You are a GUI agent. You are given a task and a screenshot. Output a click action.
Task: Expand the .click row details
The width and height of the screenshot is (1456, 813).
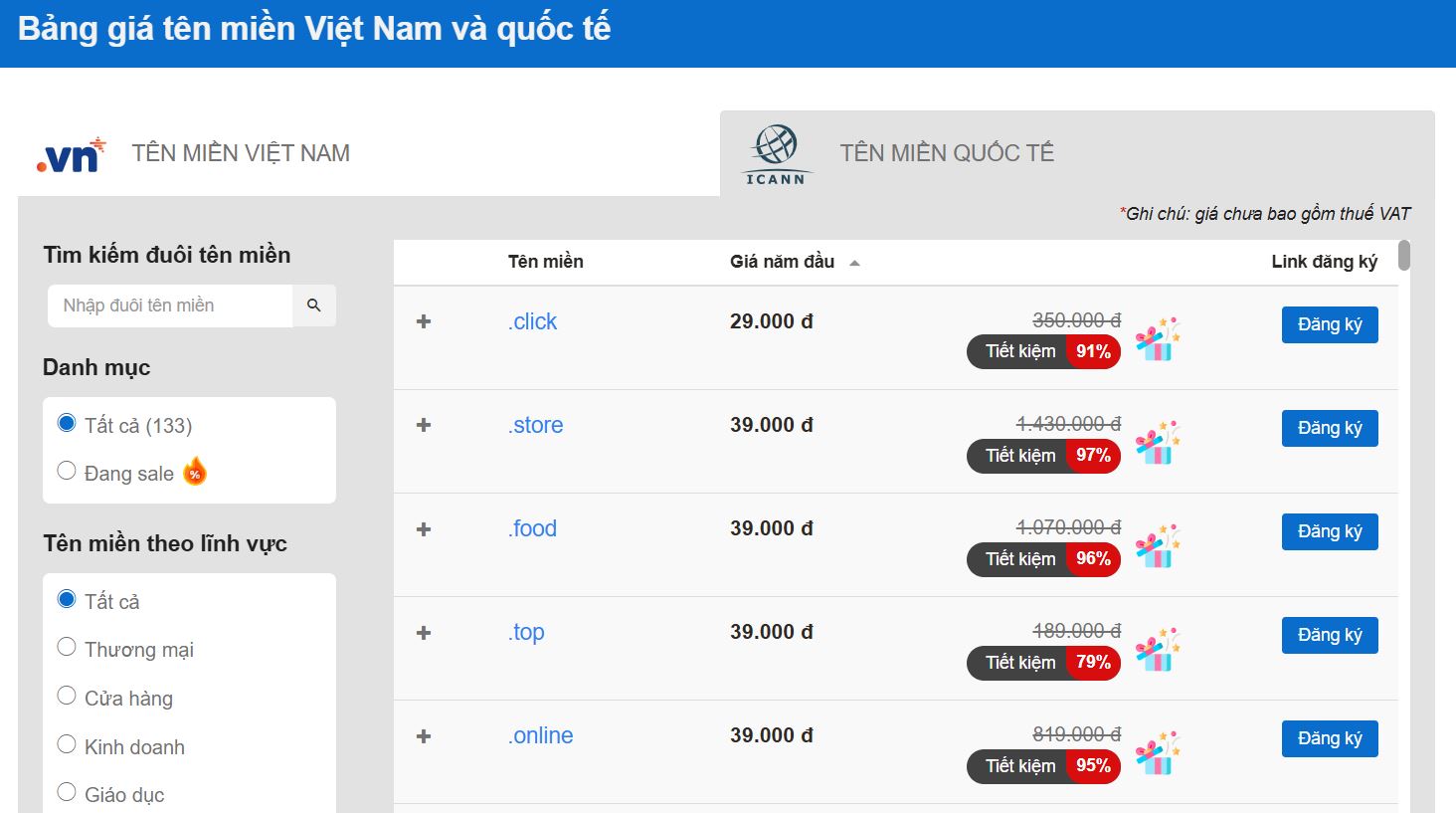[x=424, y=321]
